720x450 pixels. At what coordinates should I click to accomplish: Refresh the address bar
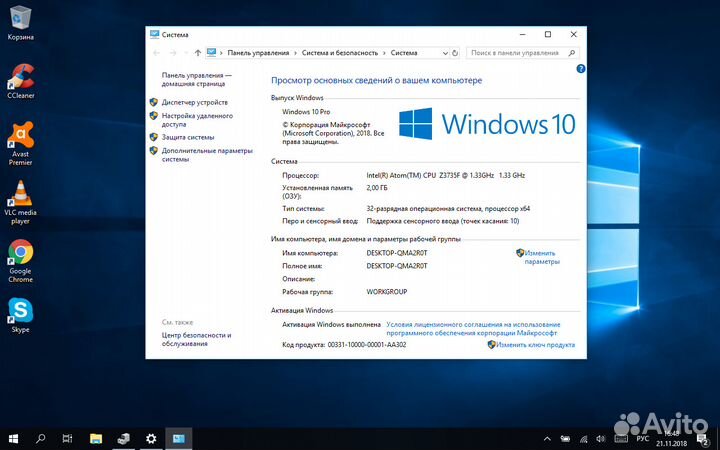coord(455,53)
